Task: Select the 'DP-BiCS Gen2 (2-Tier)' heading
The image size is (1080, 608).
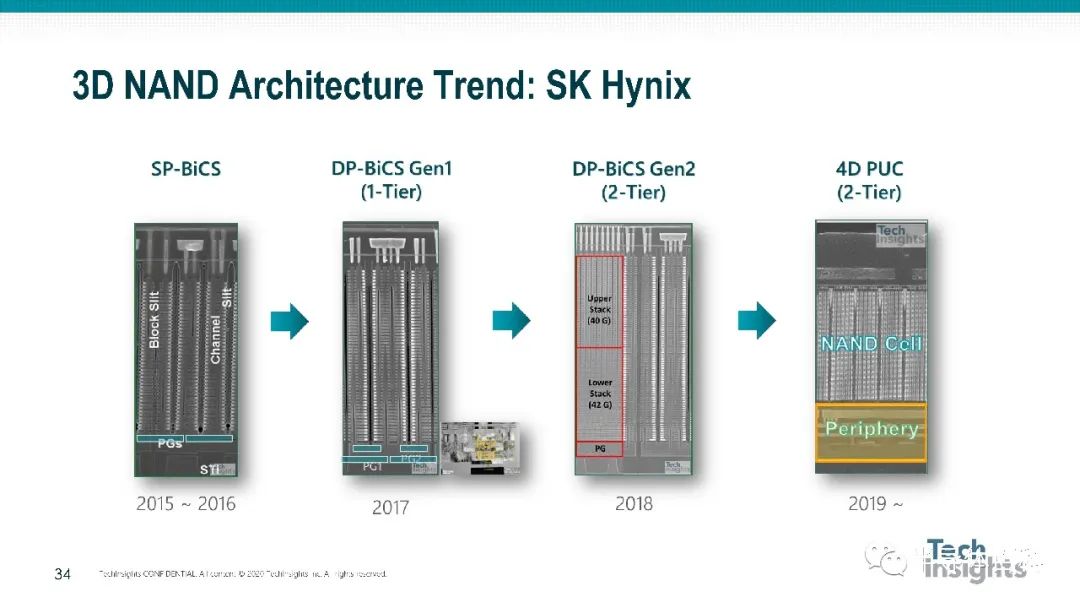Action: [633, 180]
